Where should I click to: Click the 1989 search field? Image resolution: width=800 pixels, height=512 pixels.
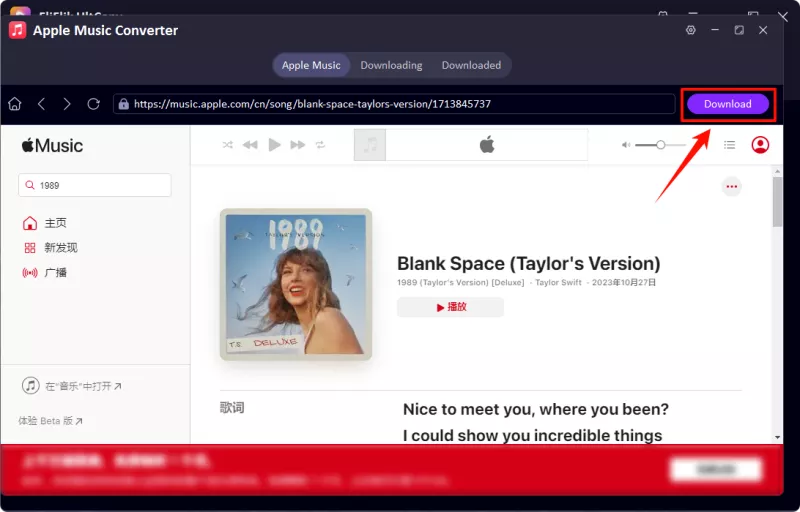point(95,185)
